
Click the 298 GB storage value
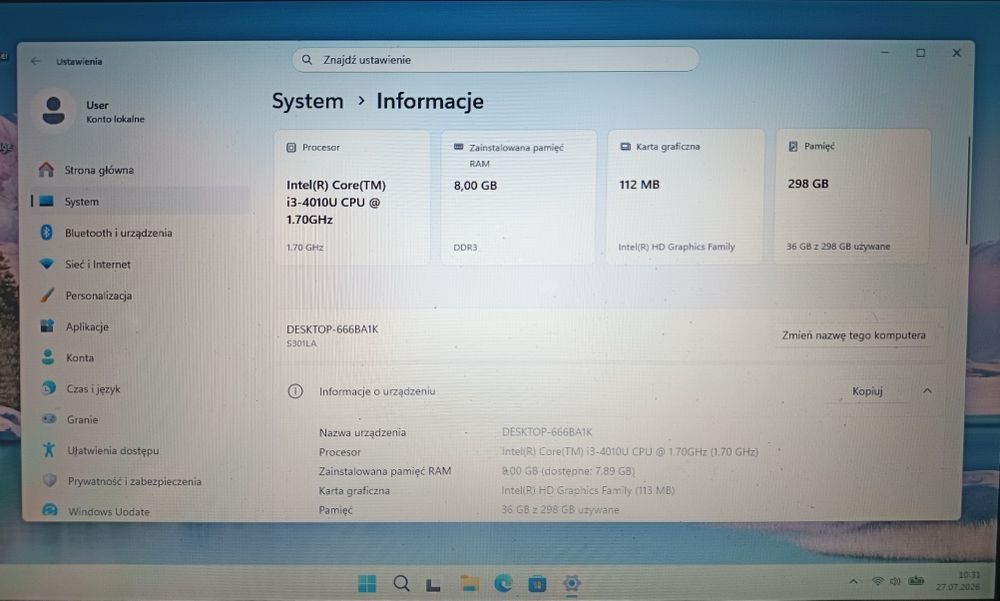click(808, 184)
